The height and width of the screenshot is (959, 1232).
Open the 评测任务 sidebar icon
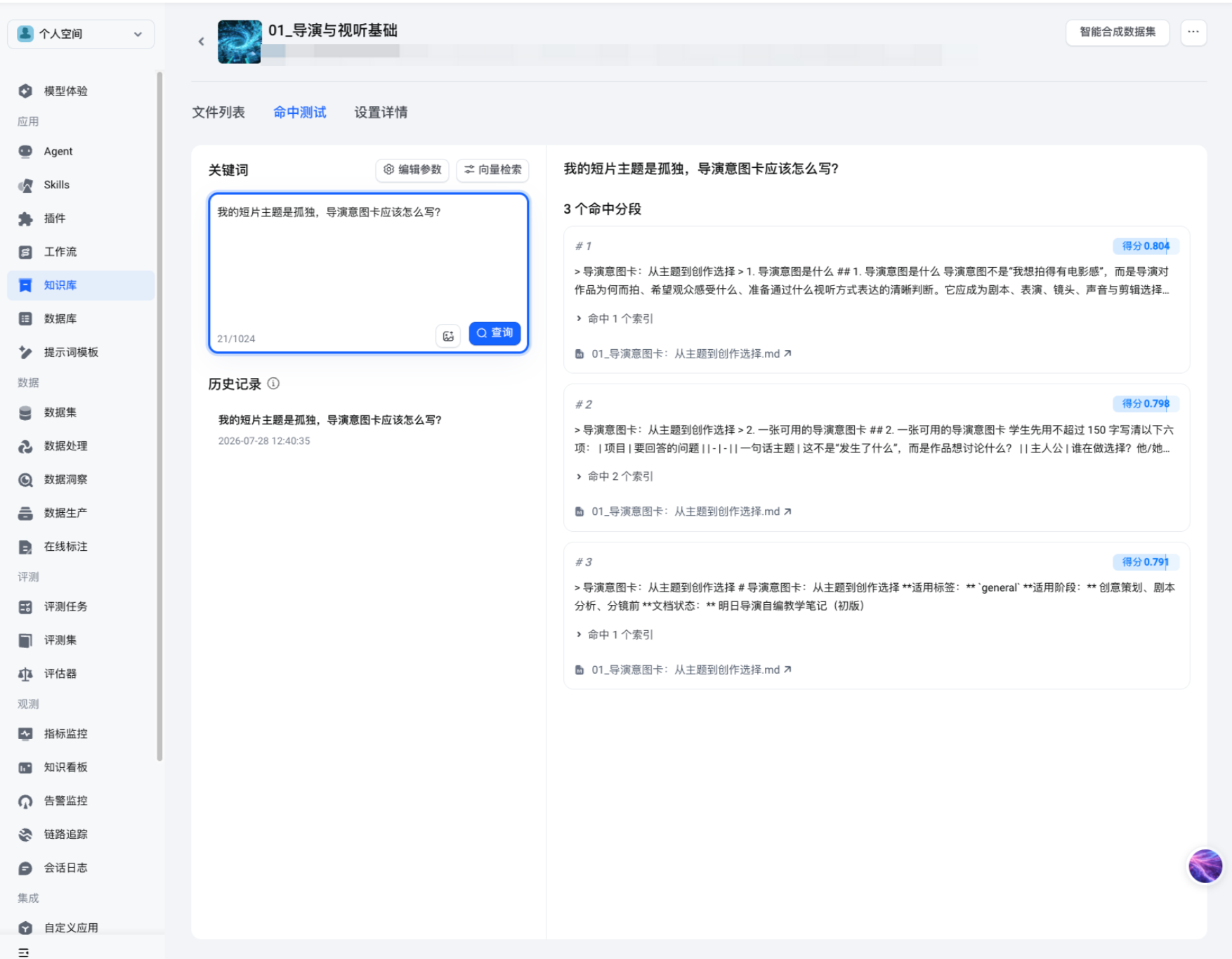pyautogui.click(x=25, y=606)
